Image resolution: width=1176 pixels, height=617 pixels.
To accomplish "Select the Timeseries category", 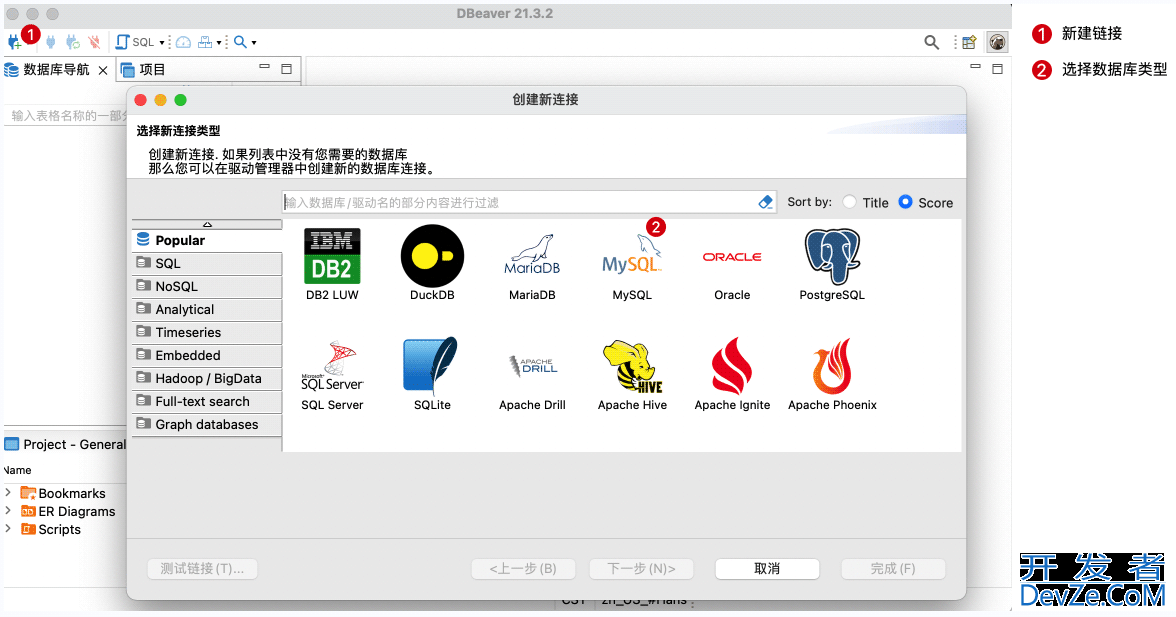I will (x=207, y=332).
